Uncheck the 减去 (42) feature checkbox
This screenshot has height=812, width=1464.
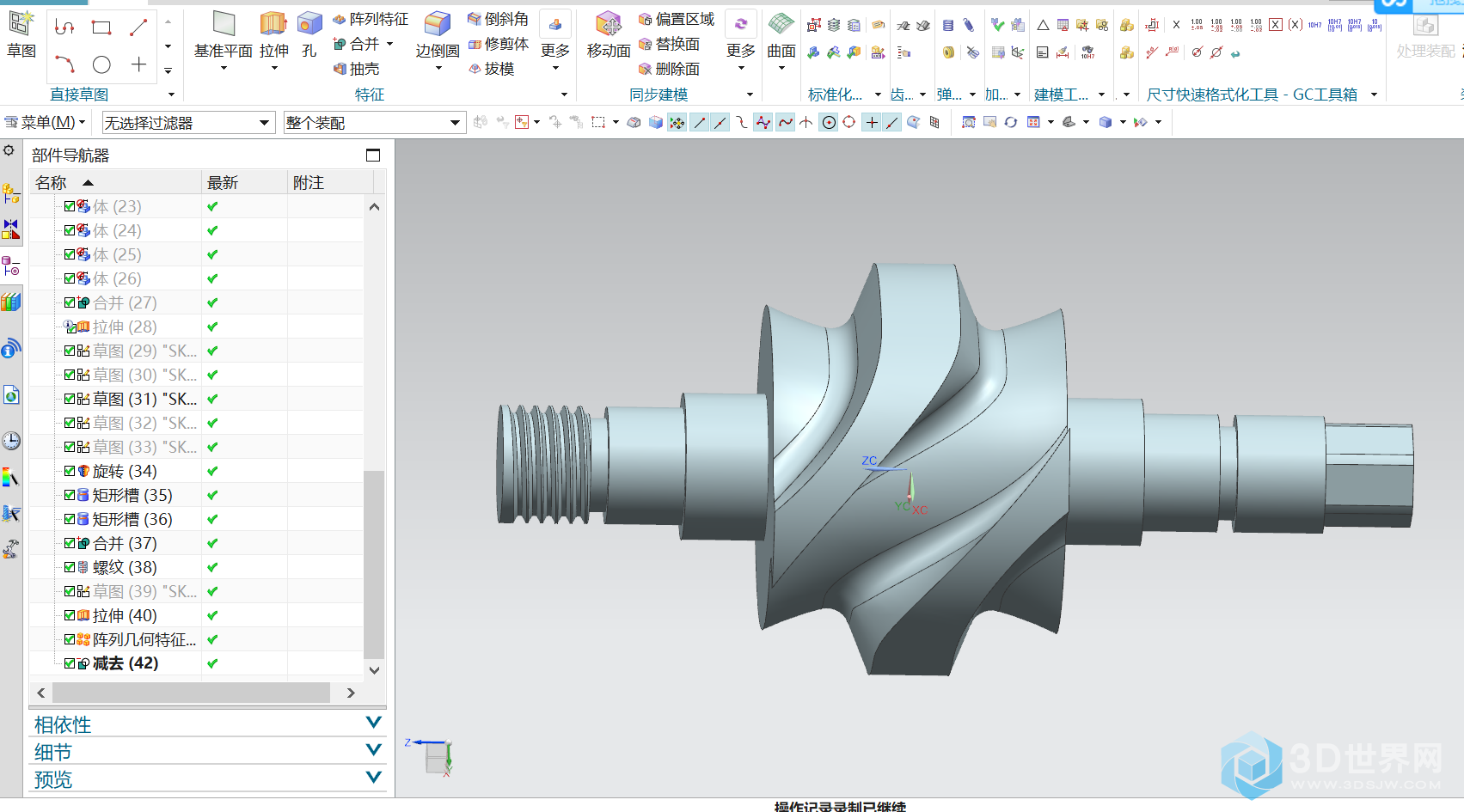[x=70, y=663]
